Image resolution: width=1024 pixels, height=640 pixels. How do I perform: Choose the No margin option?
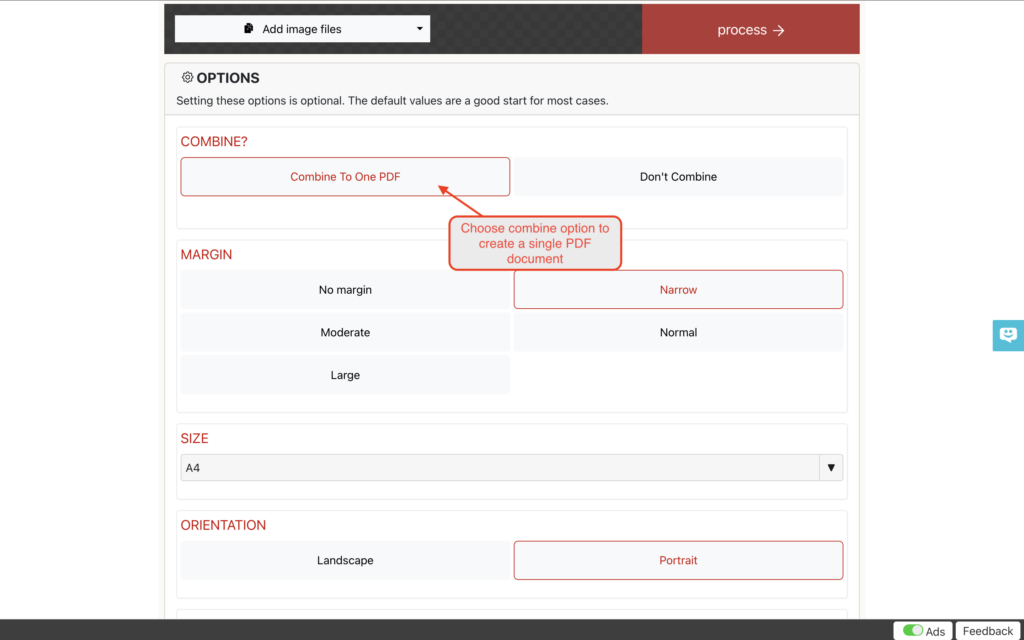[x=345, y=289]
